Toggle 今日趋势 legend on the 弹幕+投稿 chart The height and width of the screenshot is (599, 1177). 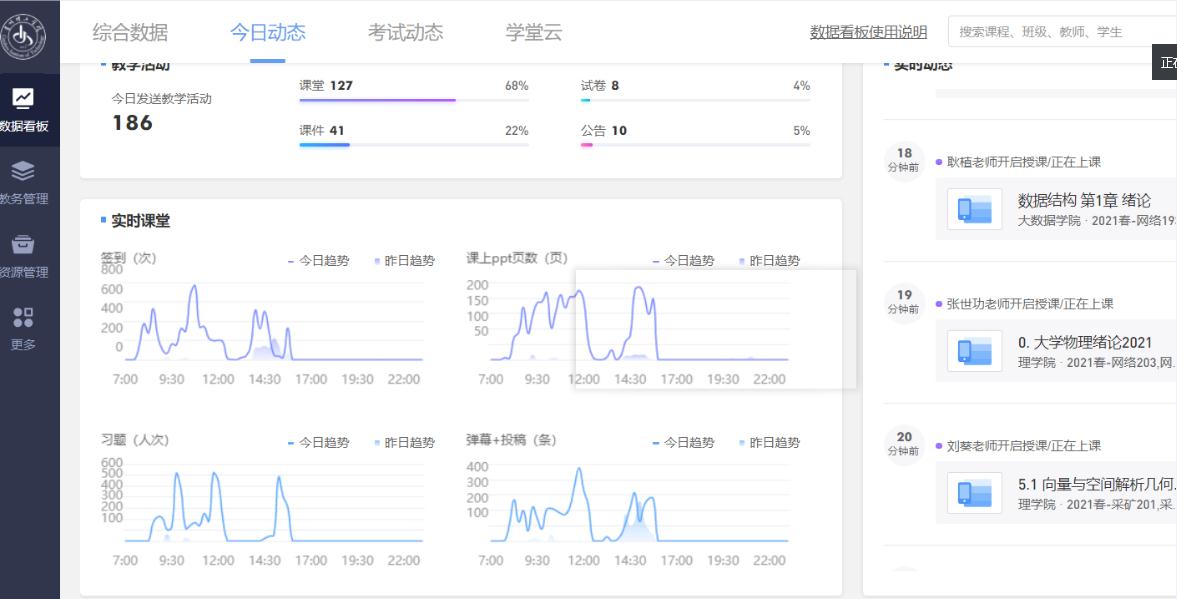point(684,443)
